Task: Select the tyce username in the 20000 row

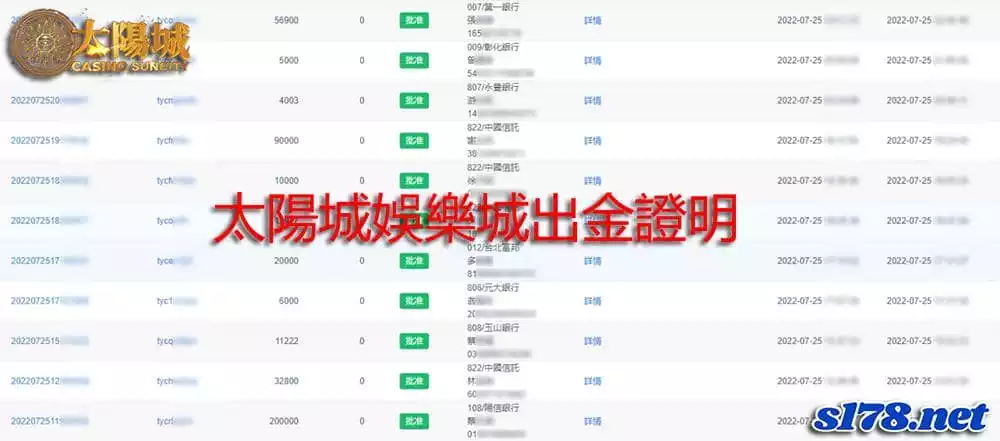Action: tap(175, 261)
